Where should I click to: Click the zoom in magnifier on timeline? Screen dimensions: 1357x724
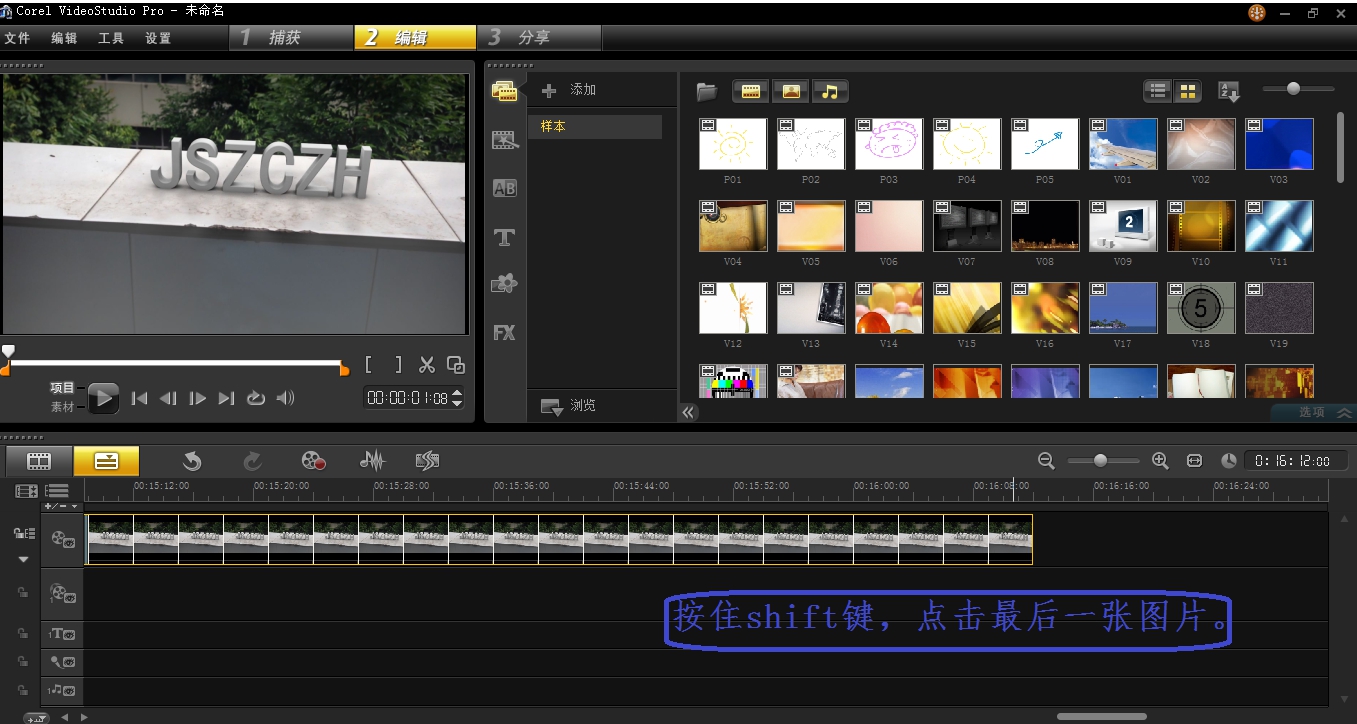(x=1160, y=461)
